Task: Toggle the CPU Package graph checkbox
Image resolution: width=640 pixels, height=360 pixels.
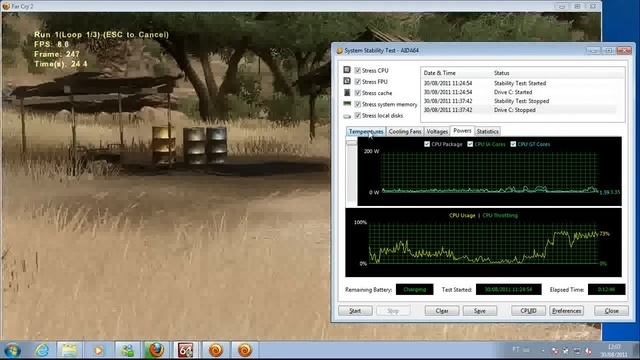Action: tap(427, 144)
